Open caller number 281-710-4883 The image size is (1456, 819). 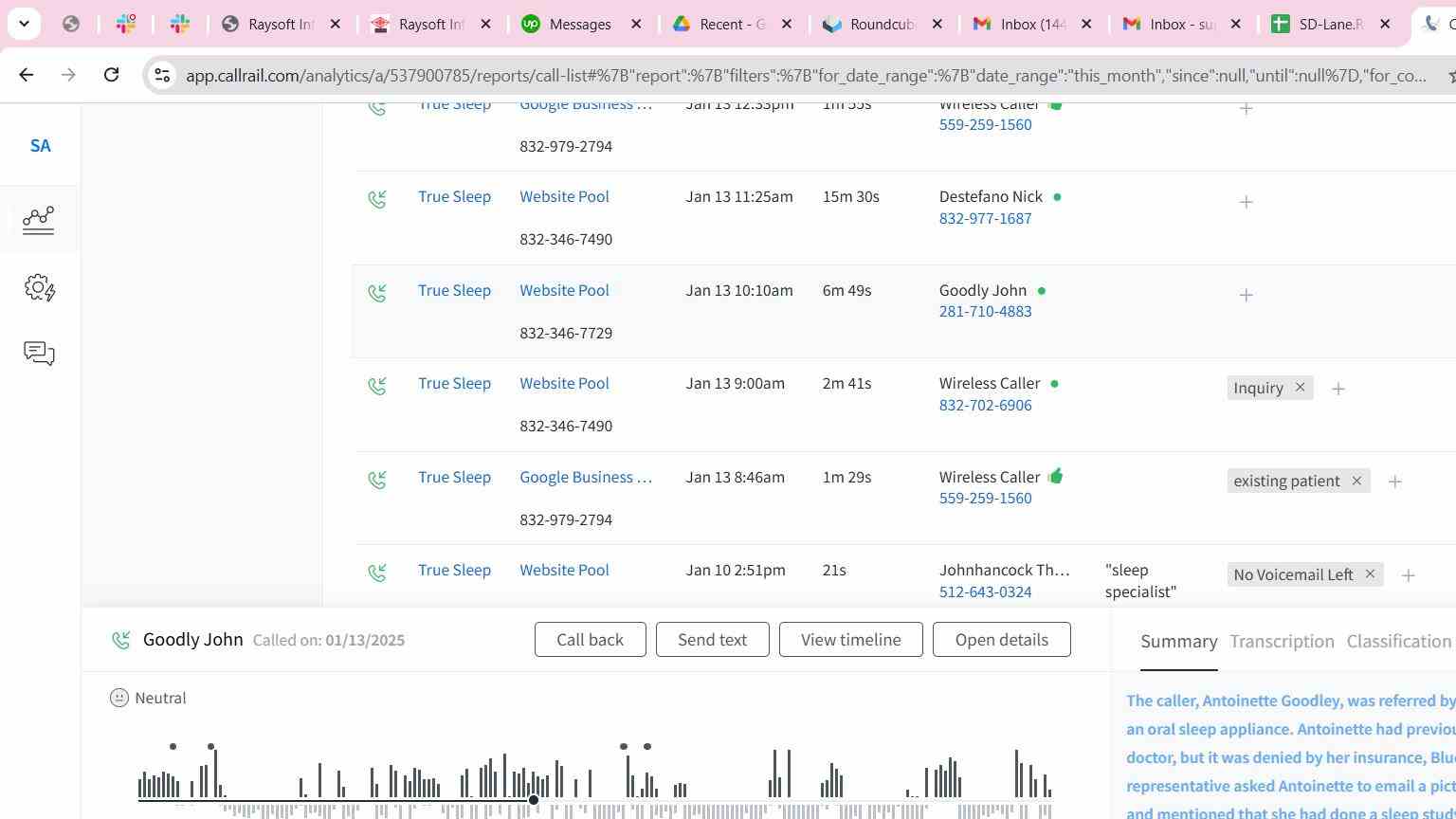pyautogui.click(x=985, y=311)
